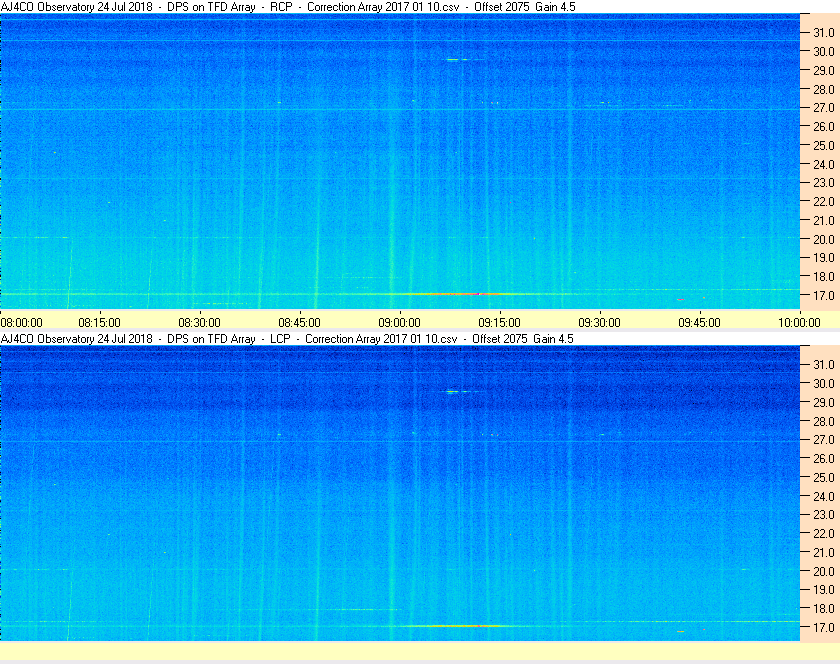
Task: Click the 08:45:00 time axis label
Action: point(299,323)
